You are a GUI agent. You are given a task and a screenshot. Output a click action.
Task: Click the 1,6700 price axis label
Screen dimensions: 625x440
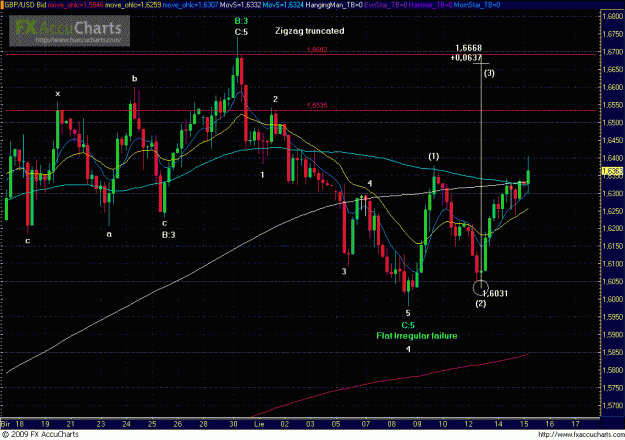point(613,52)
